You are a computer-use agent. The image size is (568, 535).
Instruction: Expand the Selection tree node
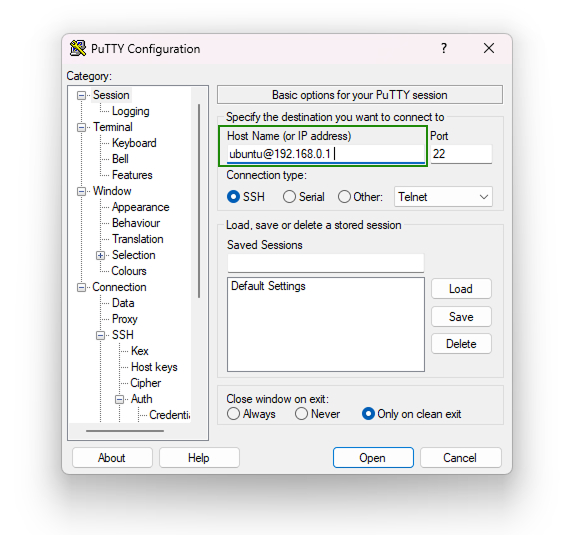(100, 255)
